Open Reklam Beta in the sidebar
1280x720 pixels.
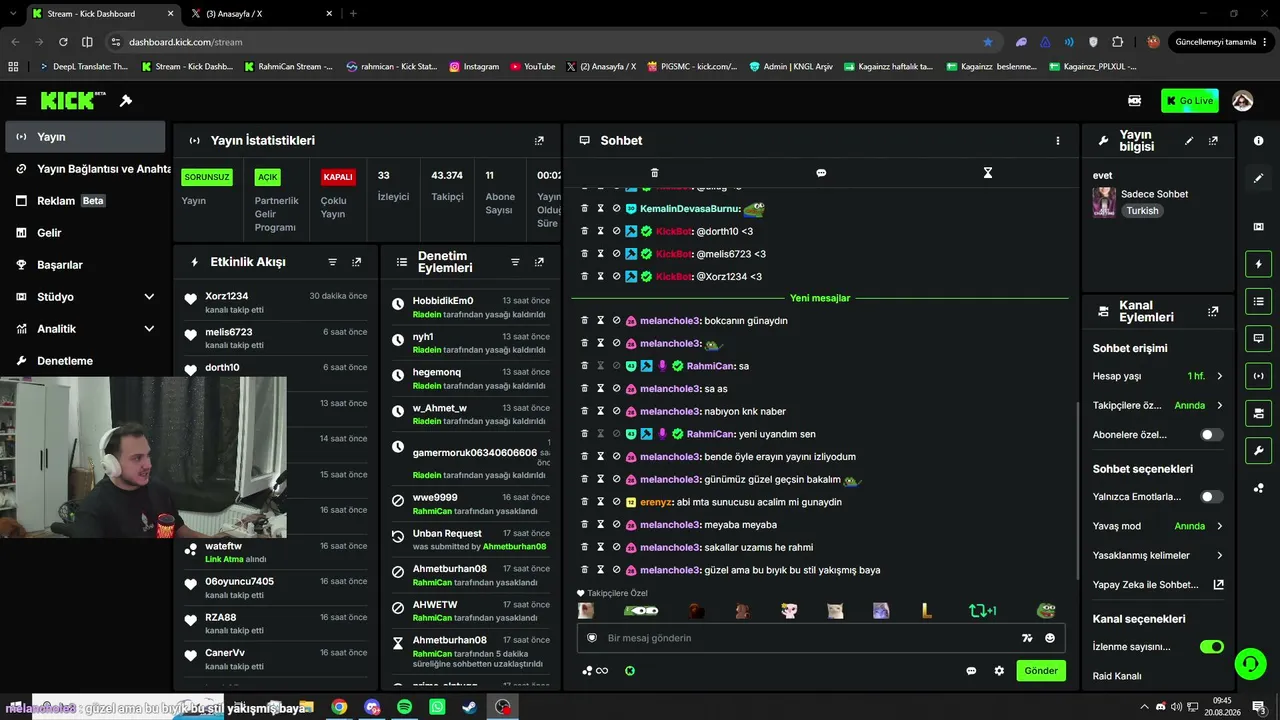click(84, 201)
